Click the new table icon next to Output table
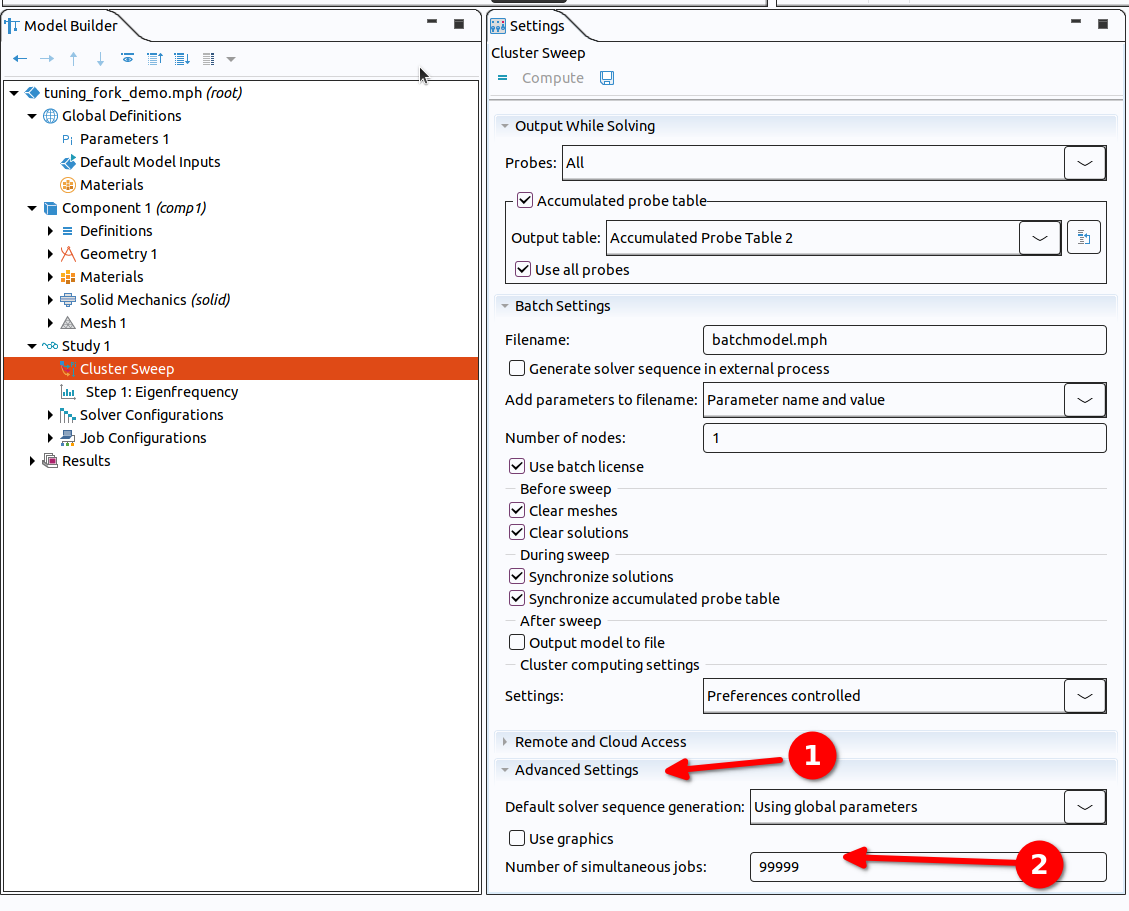This screenshot has width=1129, height=911. tap(1084, 238)
